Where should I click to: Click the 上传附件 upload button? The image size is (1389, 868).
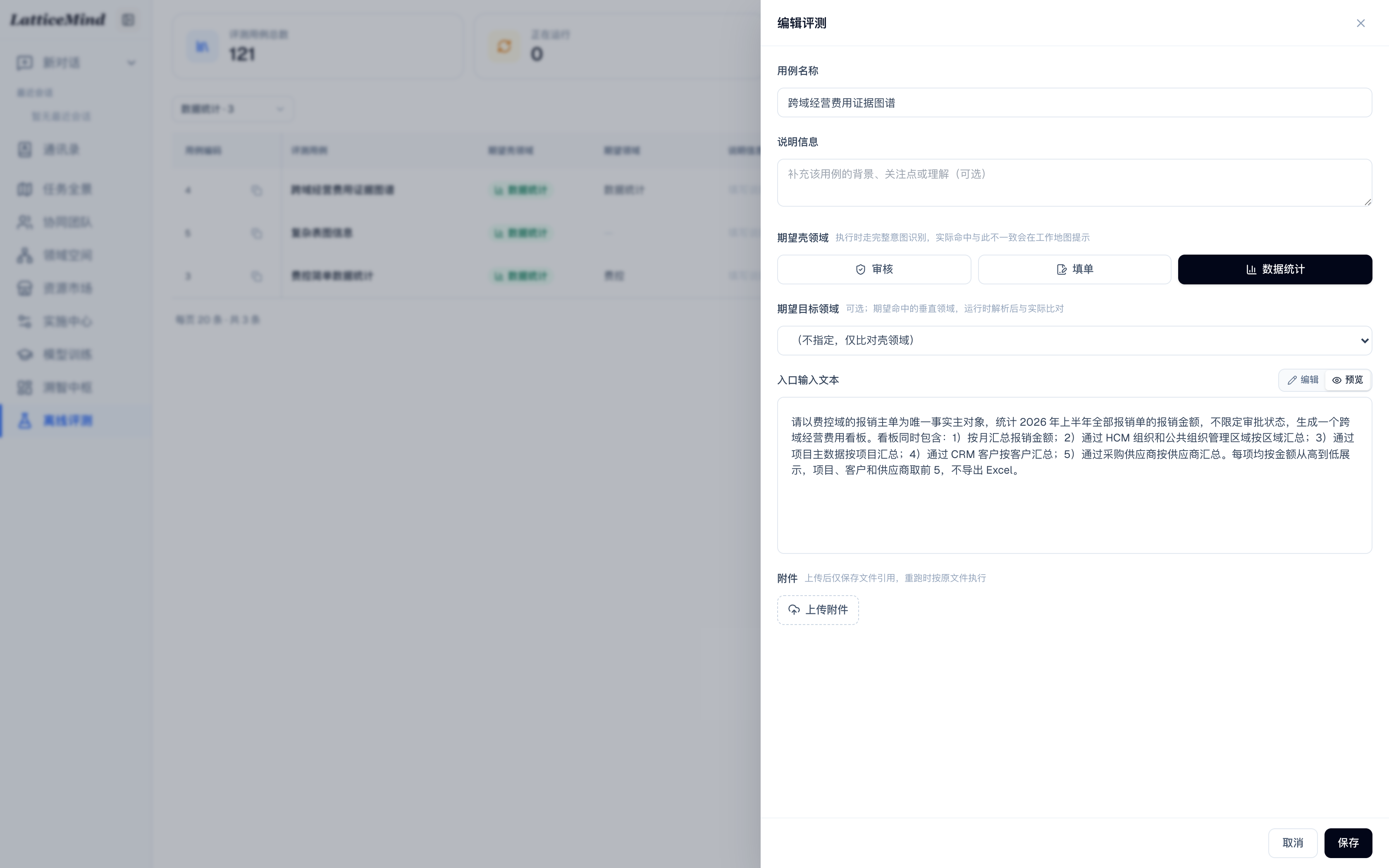tap(818, 610)
